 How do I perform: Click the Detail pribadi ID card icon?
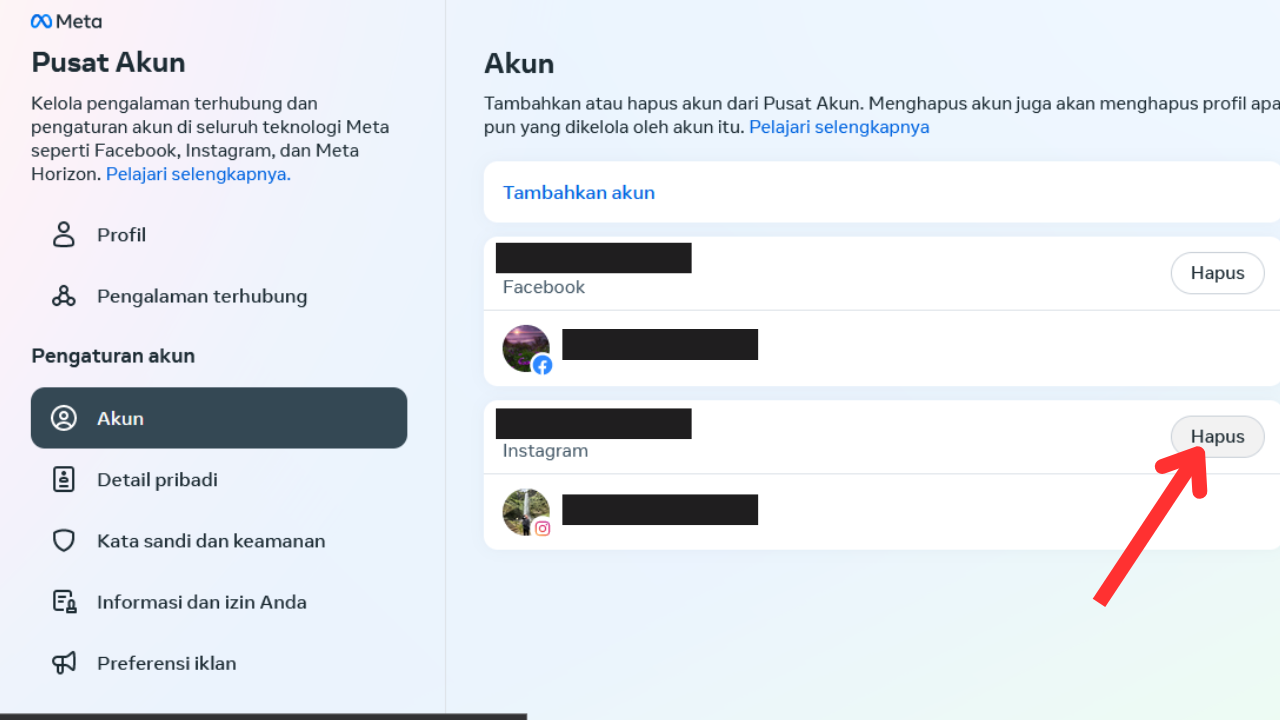point(64,479)
